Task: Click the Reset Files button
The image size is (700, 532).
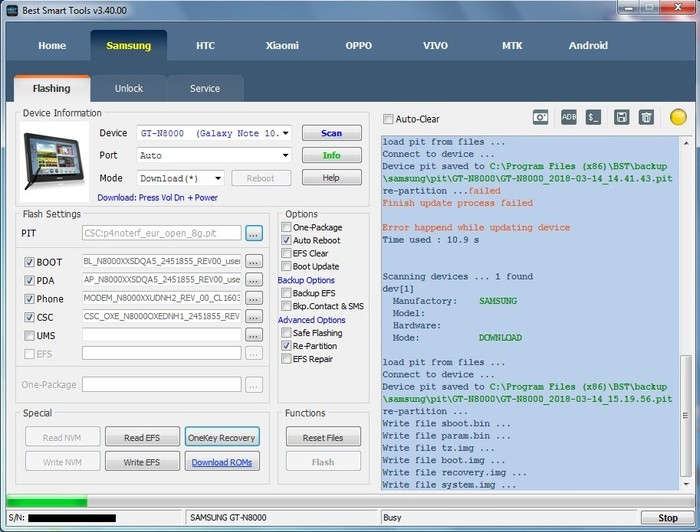Action: click(x=323, y=437)
